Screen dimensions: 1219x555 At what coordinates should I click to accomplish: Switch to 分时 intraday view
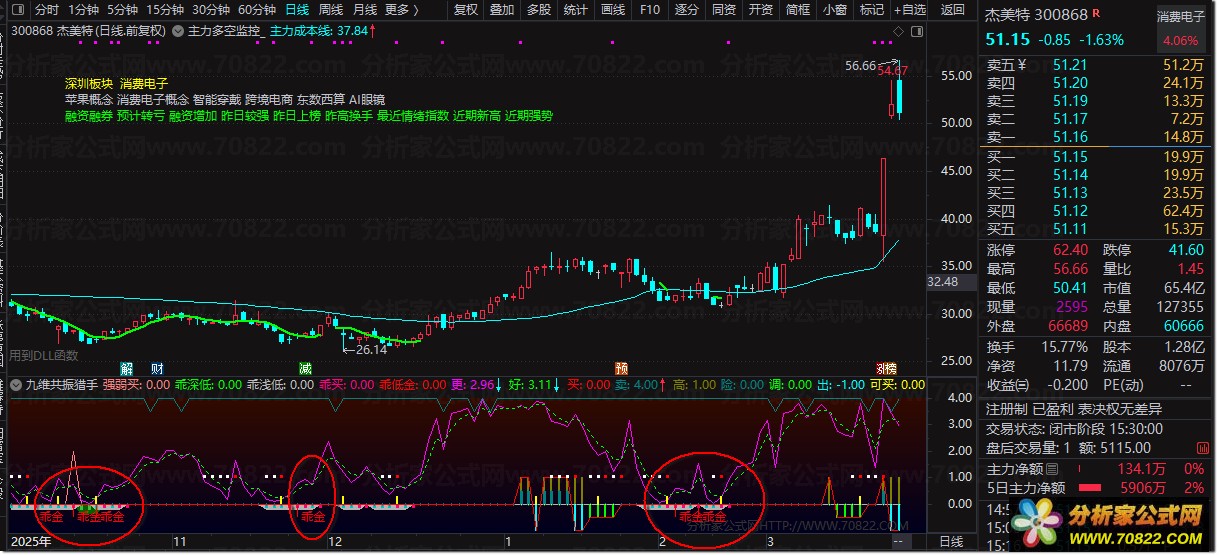(47, 10)
